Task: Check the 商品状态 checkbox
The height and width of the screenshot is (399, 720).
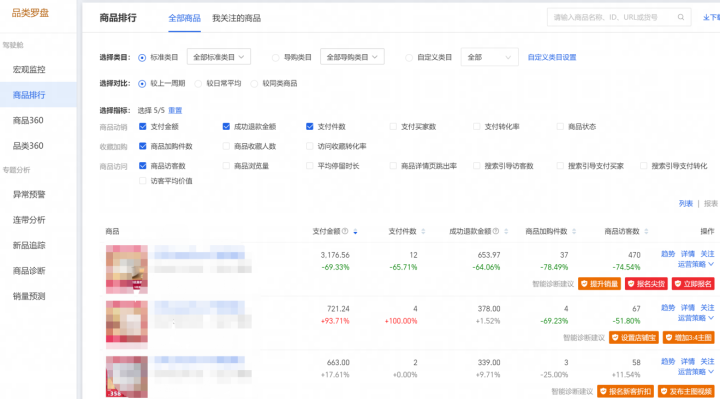Action: 560,126
